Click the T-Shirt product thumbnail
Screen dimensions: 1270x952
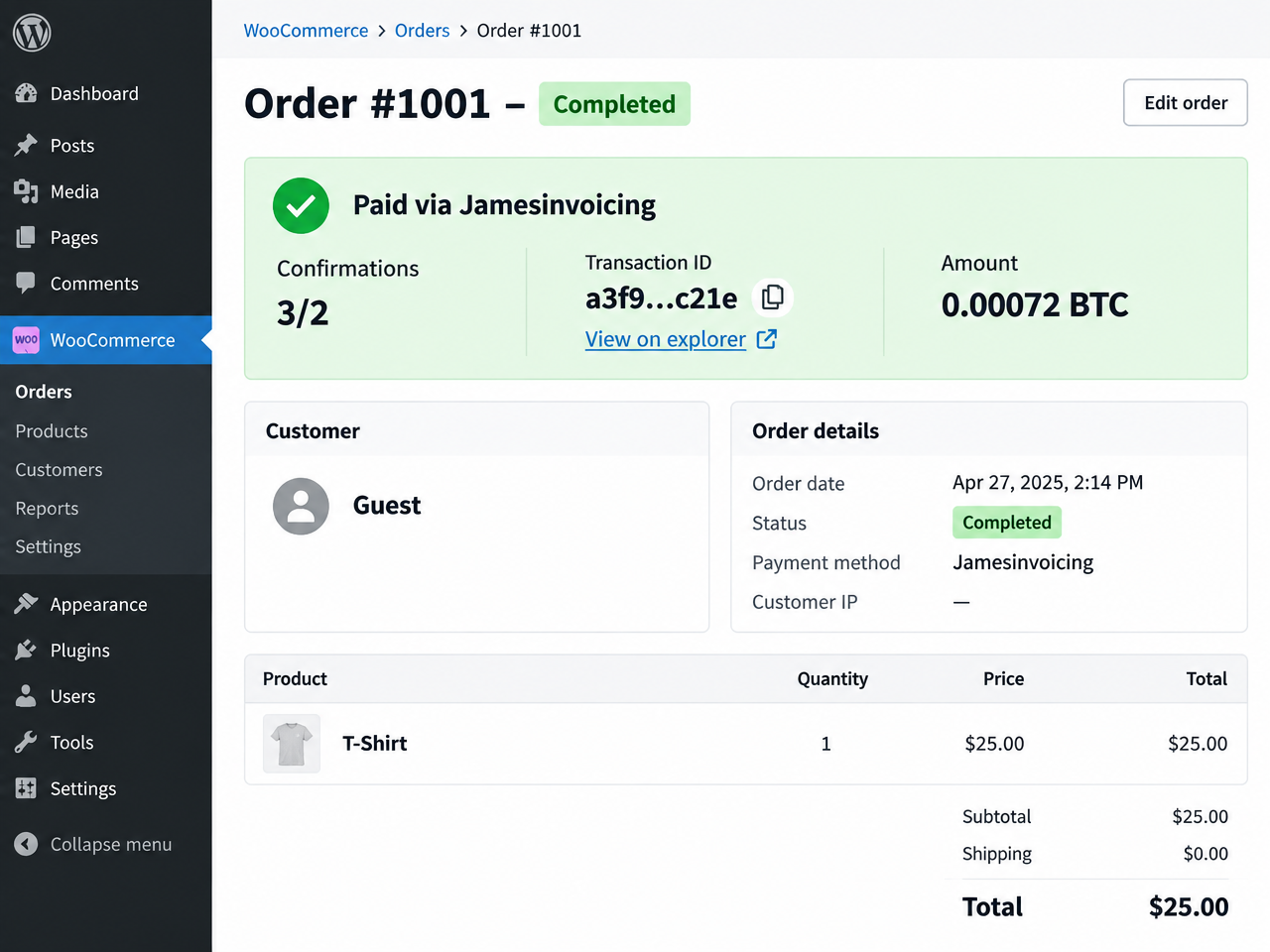coord(292,744)
